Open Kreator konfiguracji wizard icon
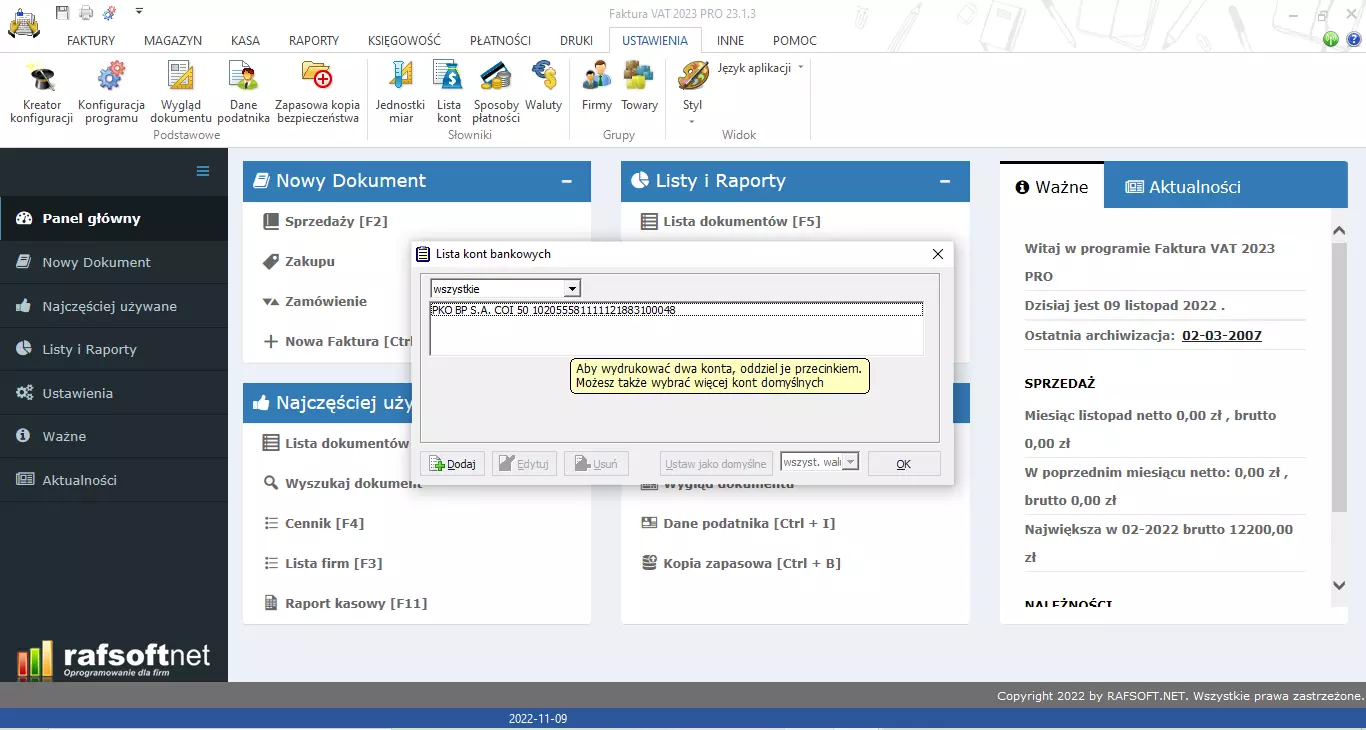The height and width of the screenshot is (730, 1366). pyautogui.click(x=42, y=78)
